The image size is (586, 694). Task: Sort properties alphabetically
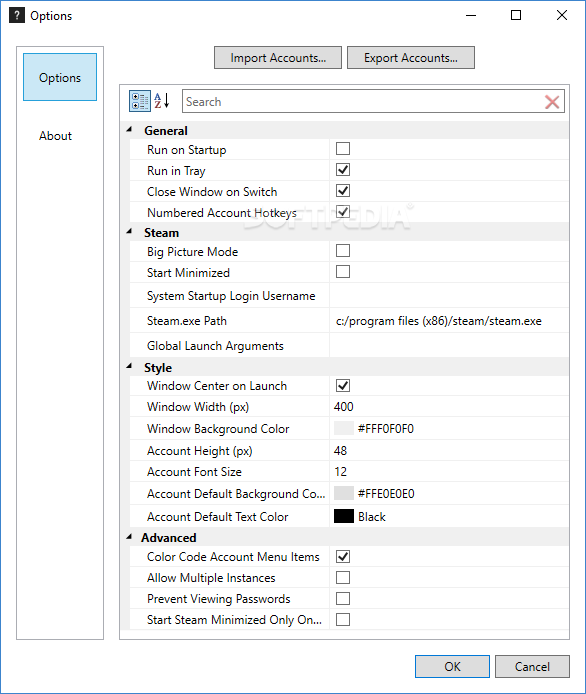(162, 101)
